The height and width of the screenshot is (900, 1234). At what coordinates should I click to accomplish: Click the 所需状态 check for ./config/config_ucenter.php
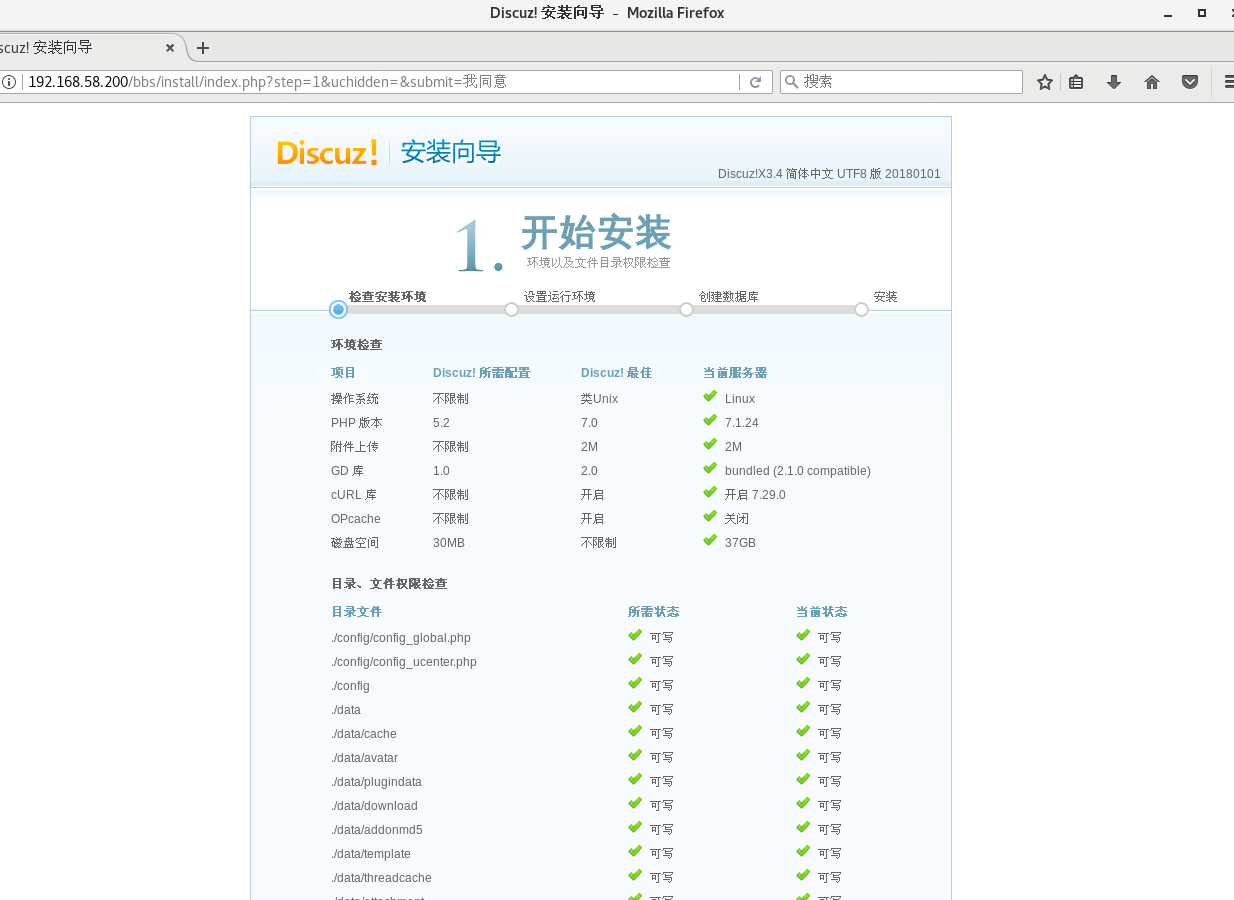(x=635, y=660)
